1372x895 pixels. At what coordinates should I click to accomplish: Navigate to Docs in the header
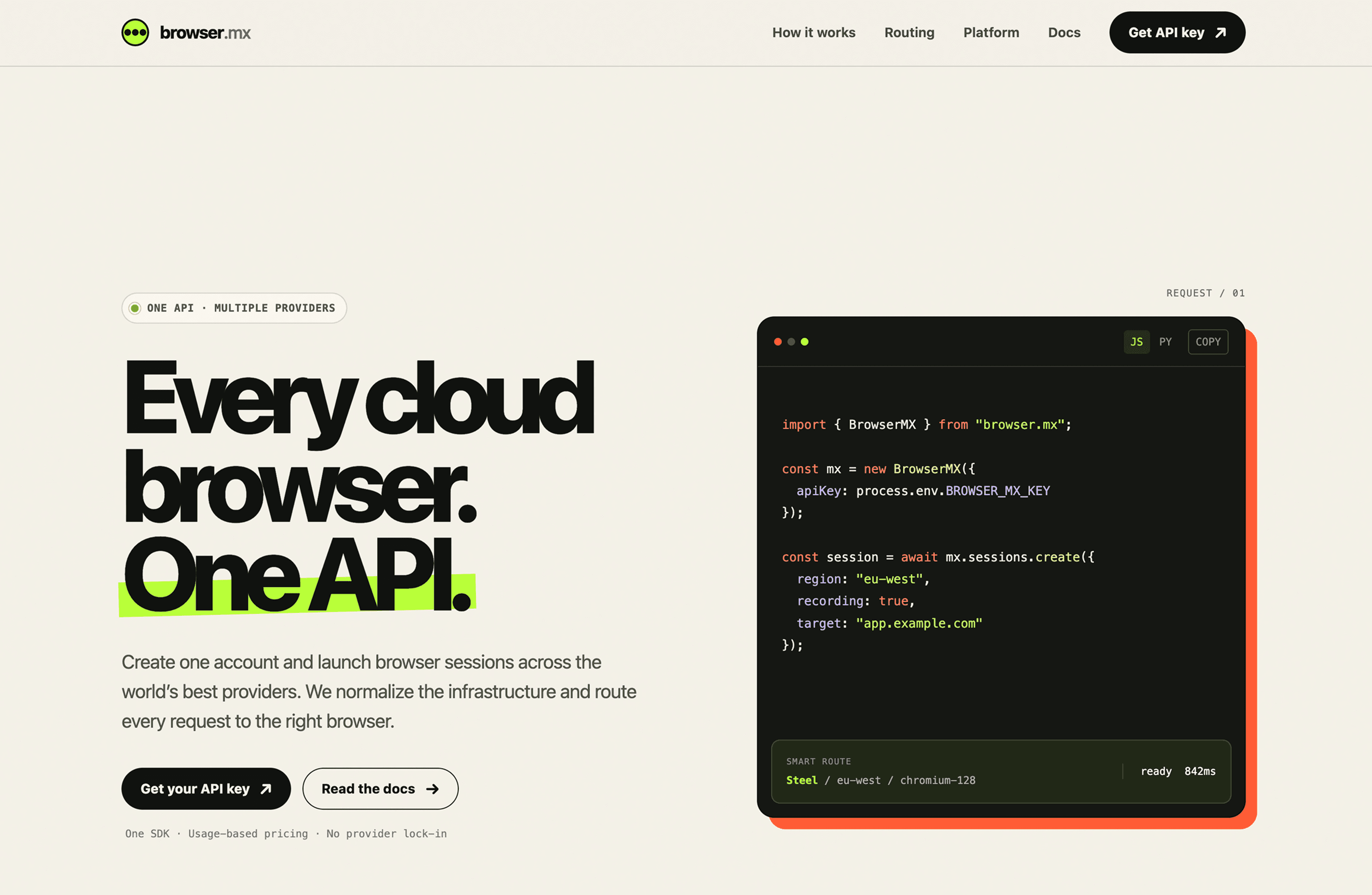(1064, 32)
